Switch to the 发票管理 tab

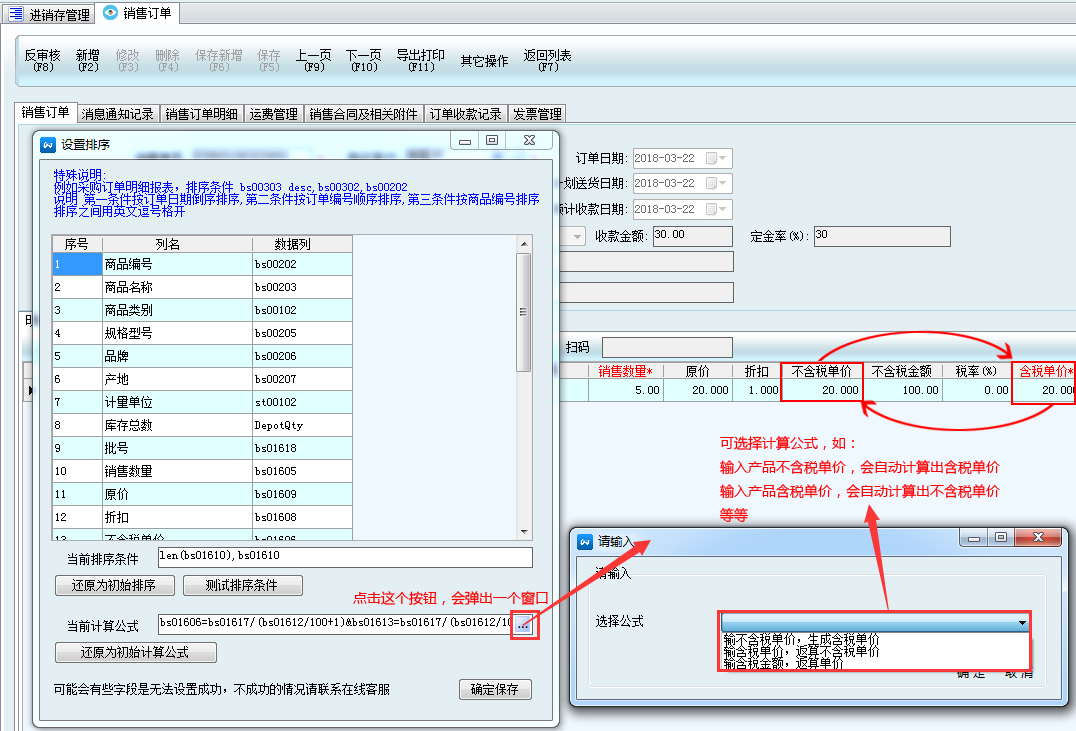click(x=538, y=114)
